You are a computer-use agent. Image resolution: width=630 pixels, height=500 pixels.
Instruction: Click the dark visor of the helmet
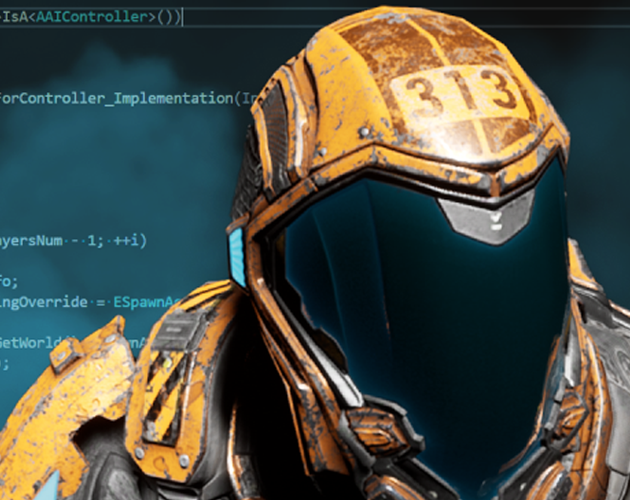tap(400, 300)
